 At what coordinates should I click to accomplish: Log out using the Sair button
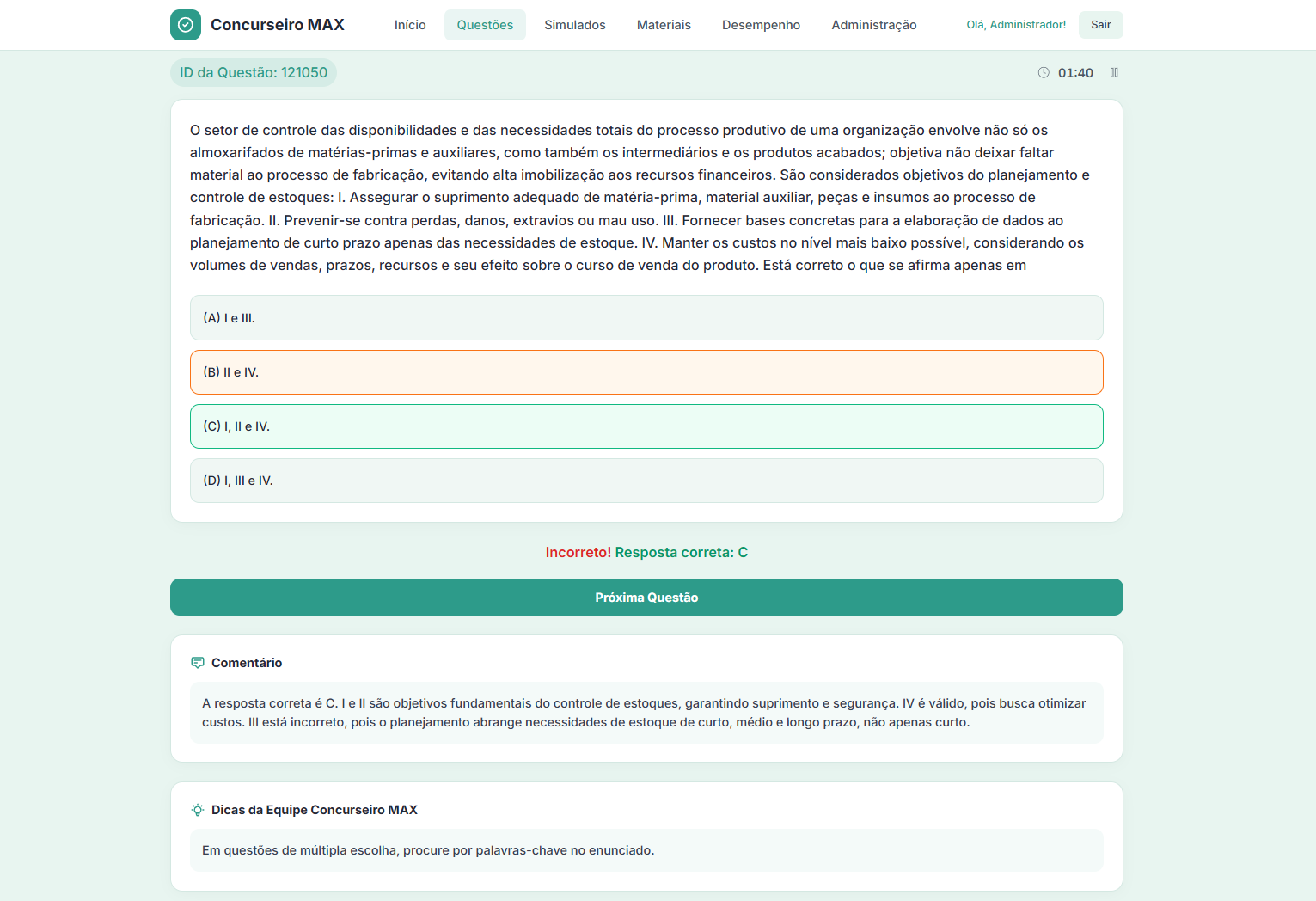[1100, 25]
